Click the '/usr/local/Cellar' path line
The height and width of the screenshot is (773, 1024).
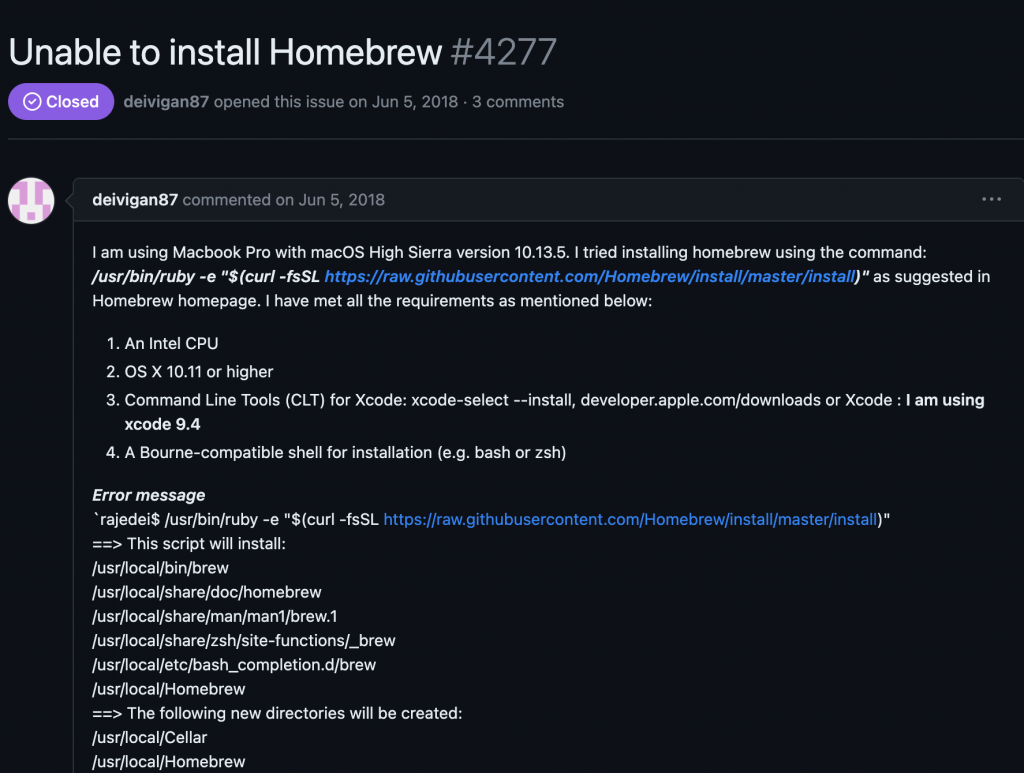click(x=150, y=737)
